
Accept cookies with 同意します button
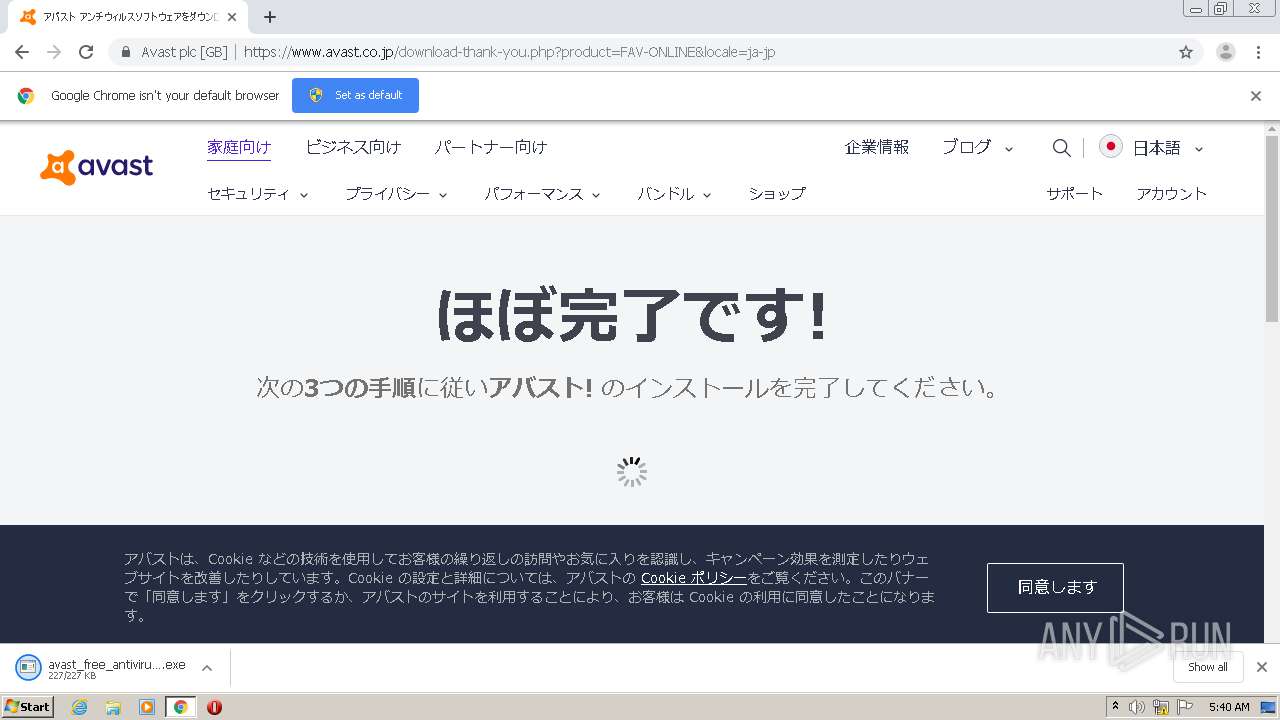pyautogui.click(x=1055, y=587)
